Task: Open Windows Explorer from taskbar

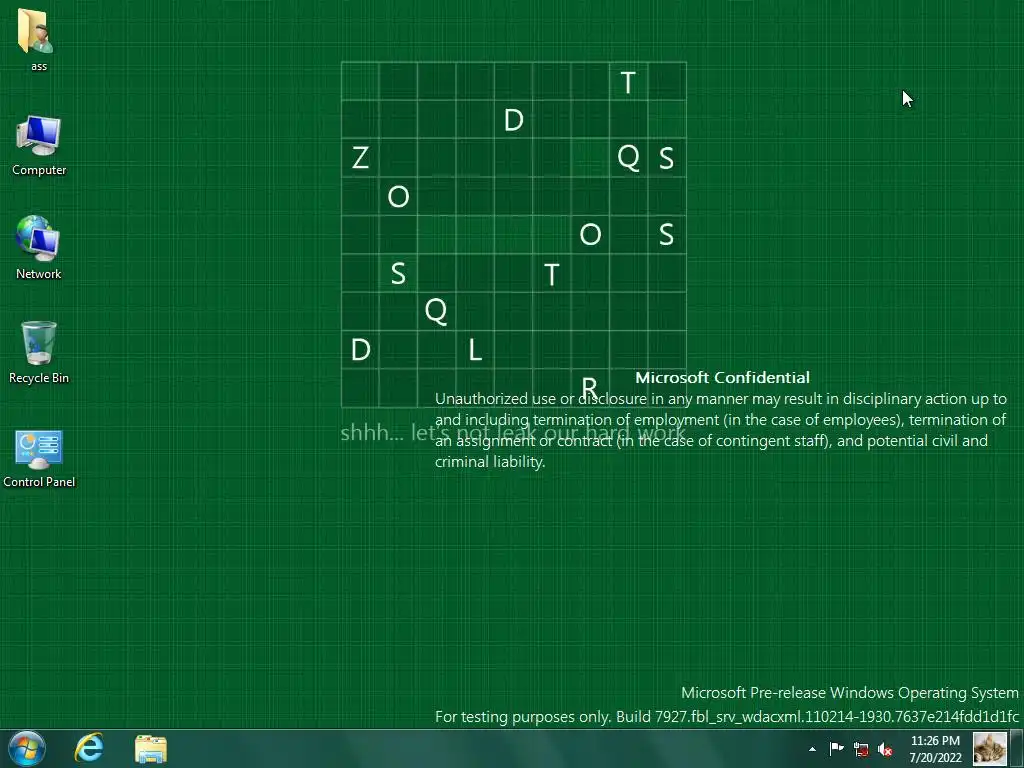Action: [151, 748]
